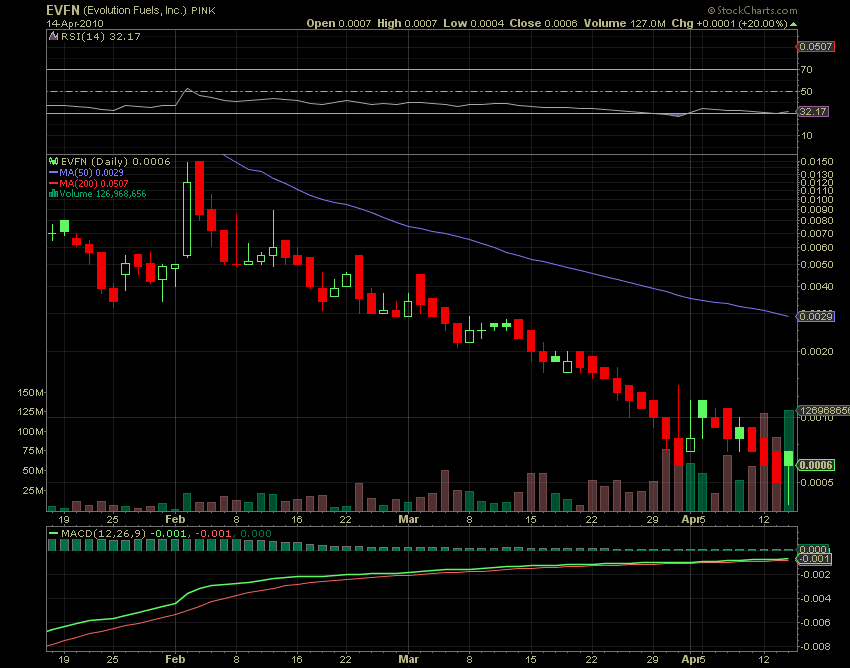Click the Feb date label below the MACD panel
Image resolution: width=850 pixels, height=668 pixels.
[175, 659]
